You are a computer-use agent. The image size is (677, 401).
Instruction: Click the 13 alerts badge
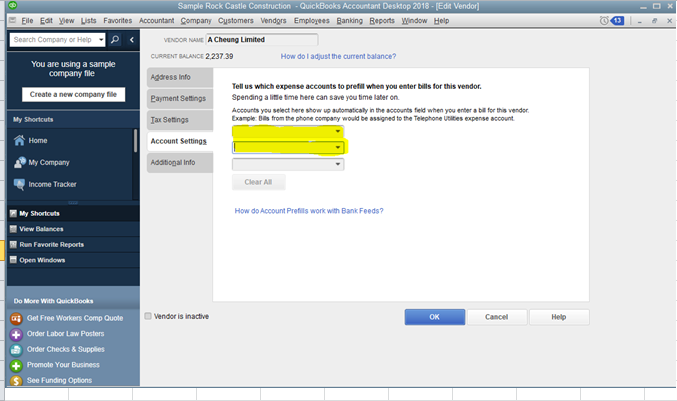click(617, 20)
